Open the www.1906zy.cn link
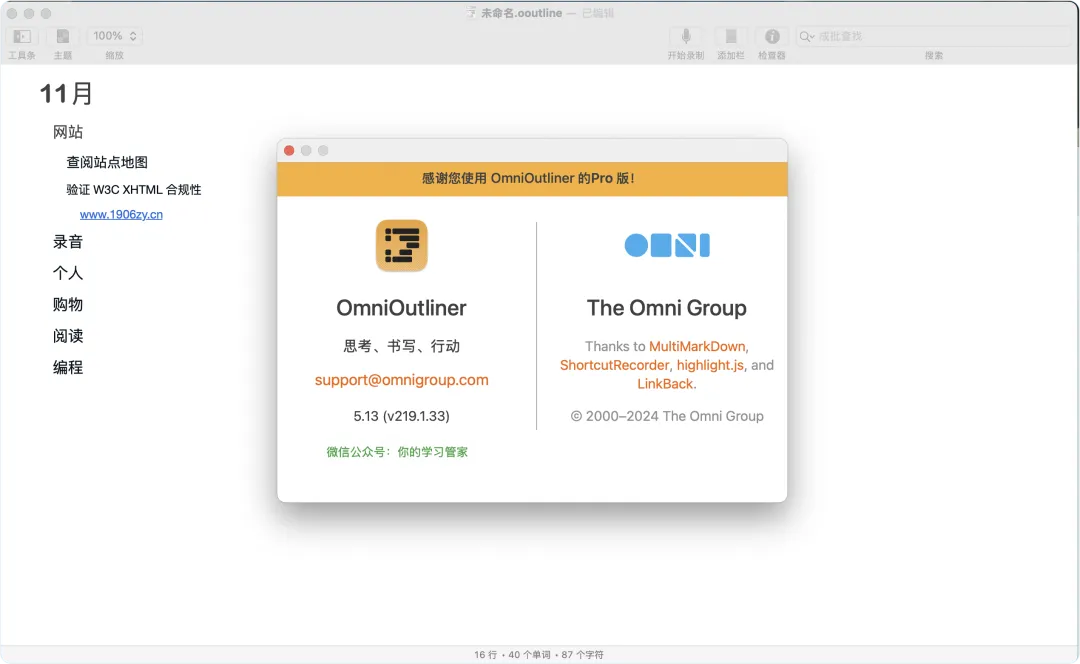This screenshot has height=664, width=1080. 121,214
